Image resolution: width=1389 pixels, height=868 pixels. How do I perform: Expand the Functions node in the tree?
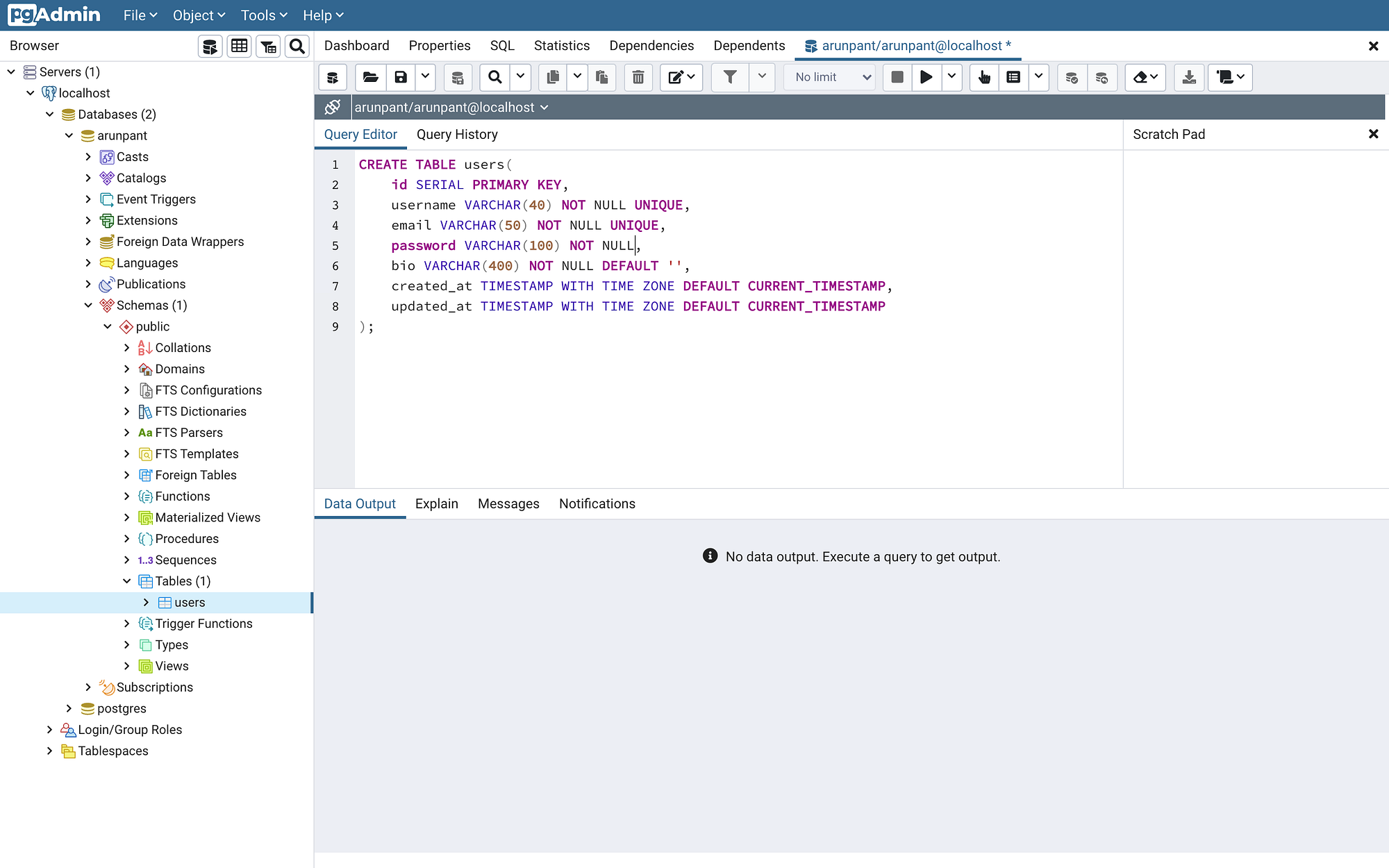pos(126,496)
